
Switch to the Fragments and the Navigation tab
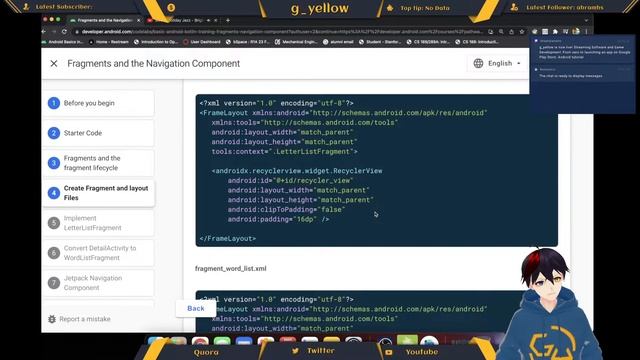pyautogui.click(x=104, y=20)
